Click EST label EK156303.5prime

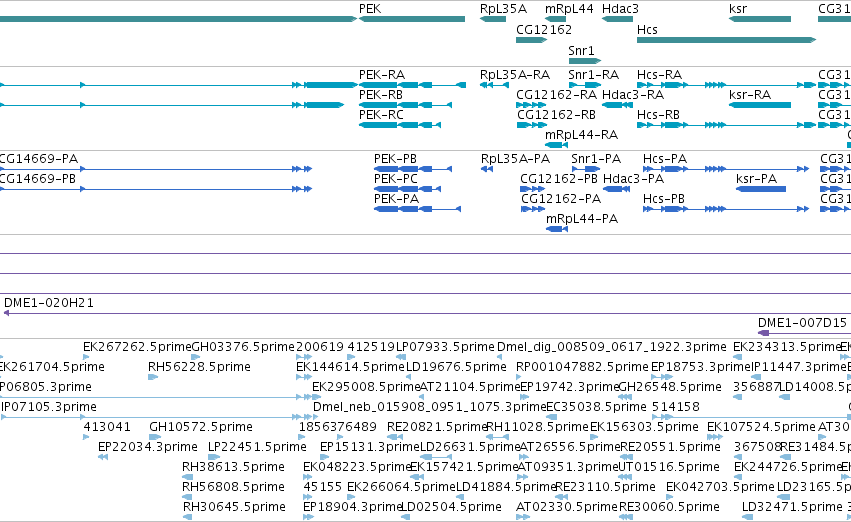coord(644,427)
